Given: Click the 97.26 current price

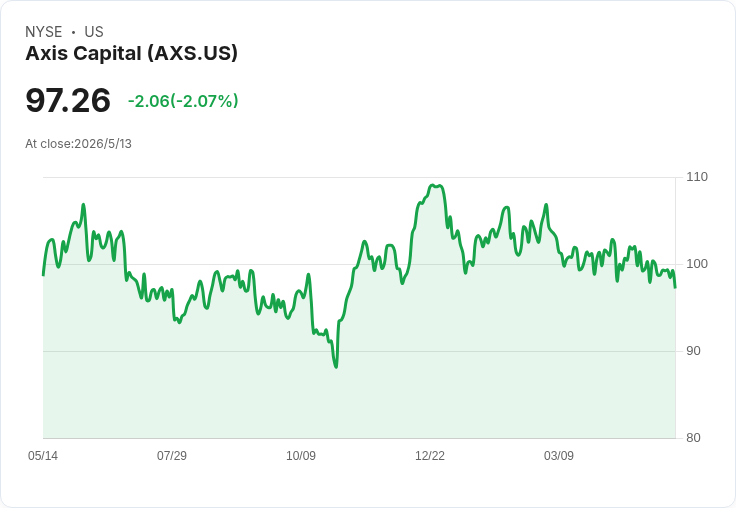Looking at the screenshot, I should click(68, 100).
